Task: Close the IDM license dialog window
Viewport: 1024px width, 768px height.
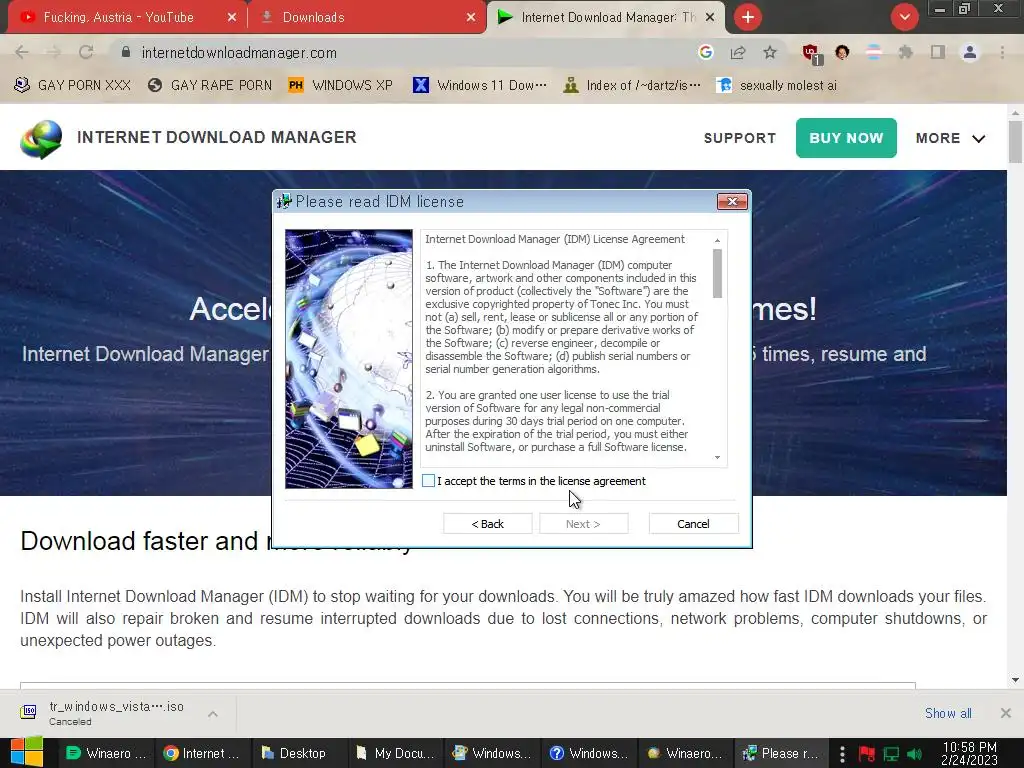Action: tap(732, 202)
